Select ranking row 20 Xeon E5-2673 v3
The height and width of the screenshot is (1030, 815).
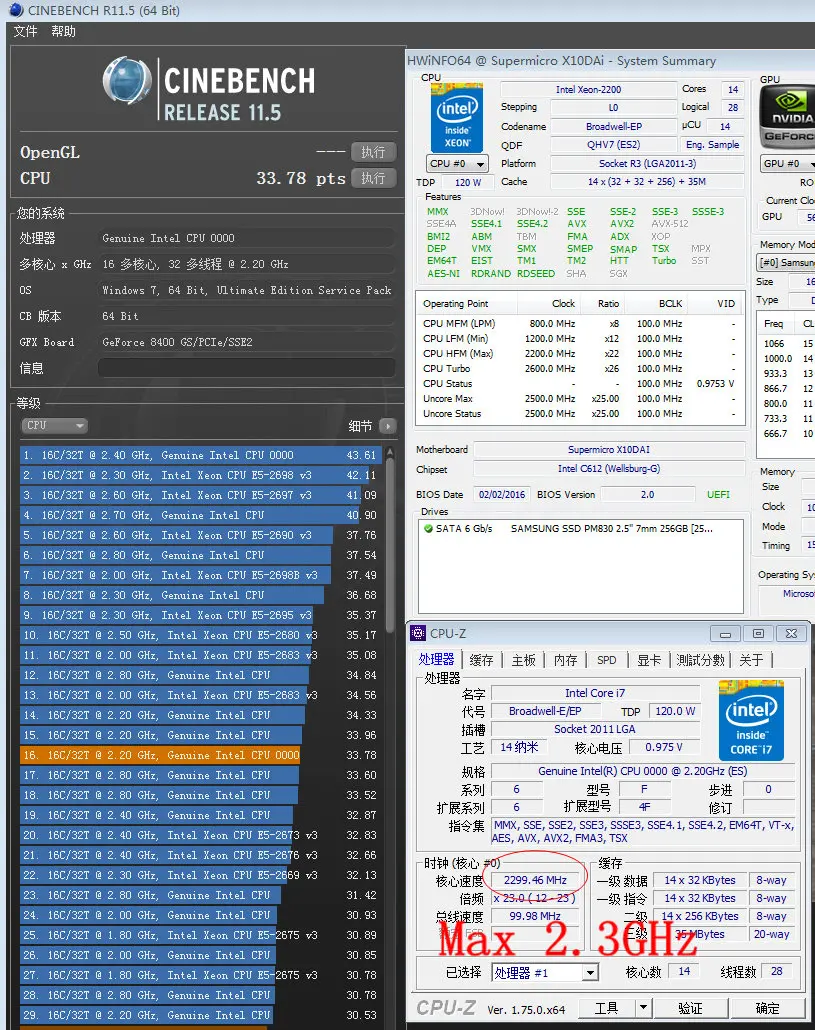[x=201, y=836]
